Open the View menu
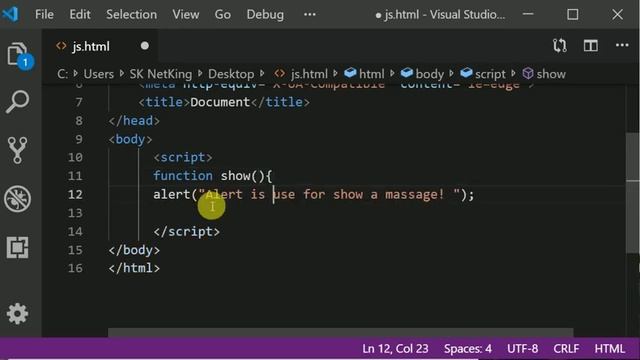640x360 pixels. pos(186,14)
